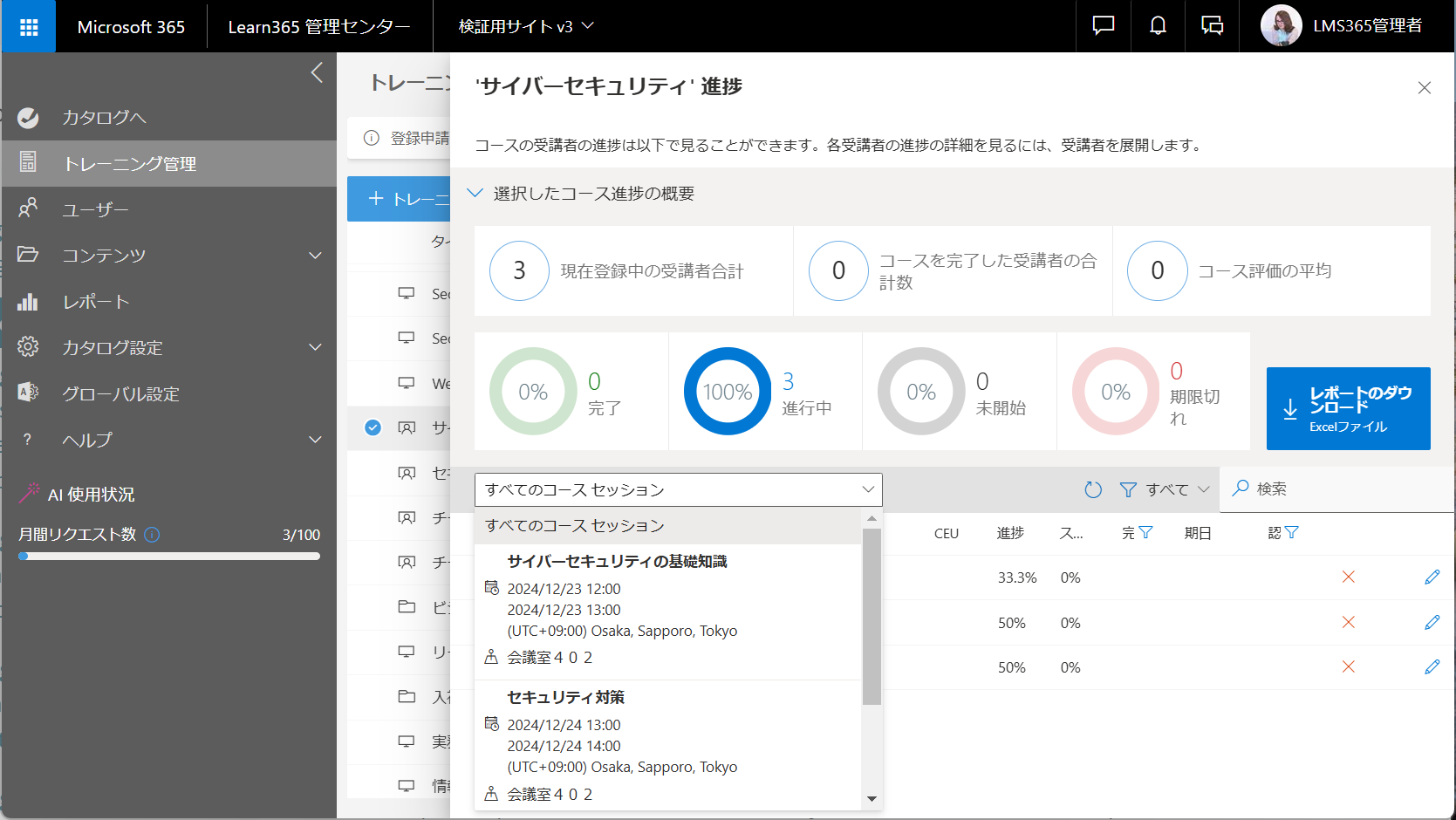Sort by the 期日 column header
The width and height of the screenshot is (1456, 820).
coord(1198,534)
